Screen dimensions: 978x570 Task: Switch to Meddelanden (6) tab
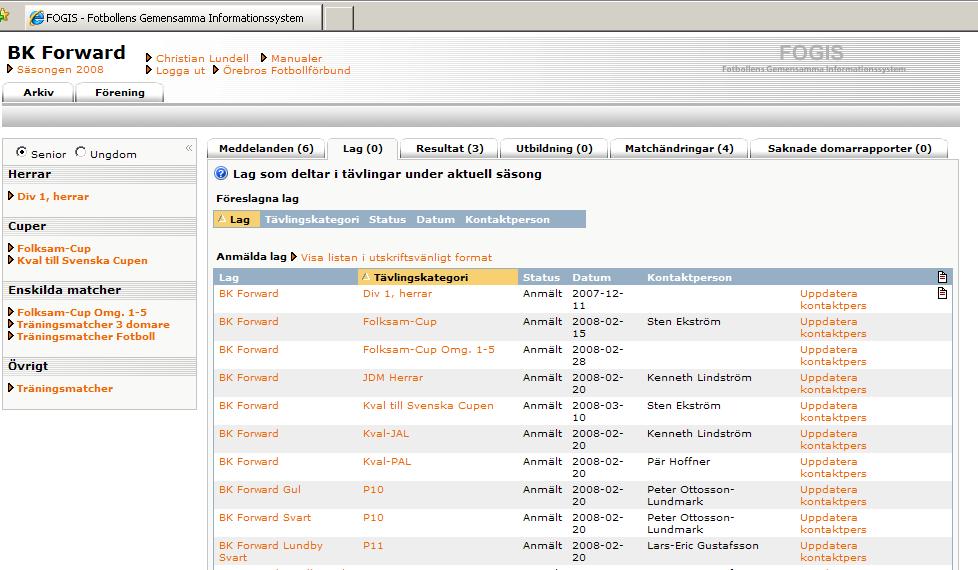[266, 148]
